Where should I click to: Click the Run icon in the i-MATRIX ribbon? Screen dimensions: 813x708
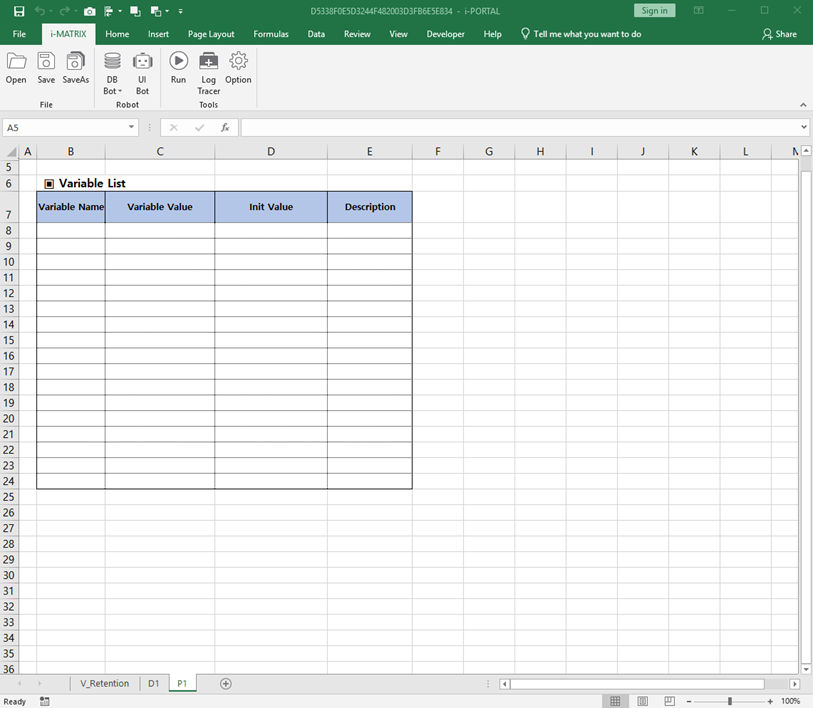pyautogui.click(x=178, y=60)
